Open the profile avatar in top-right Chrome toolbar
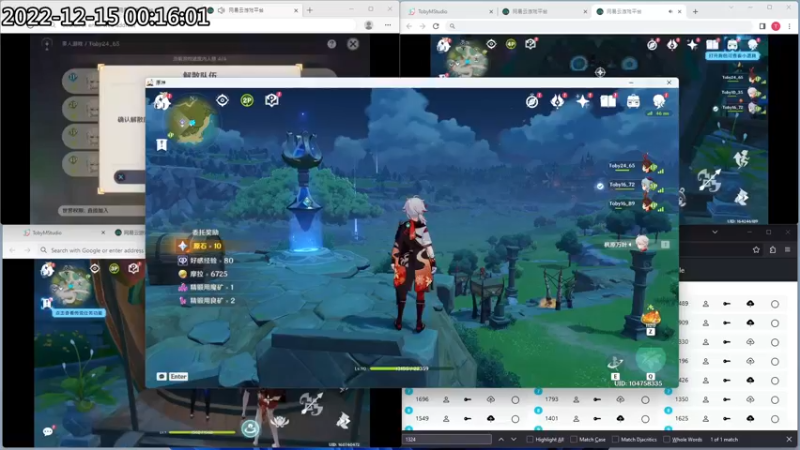 click(x=776, y=26)
